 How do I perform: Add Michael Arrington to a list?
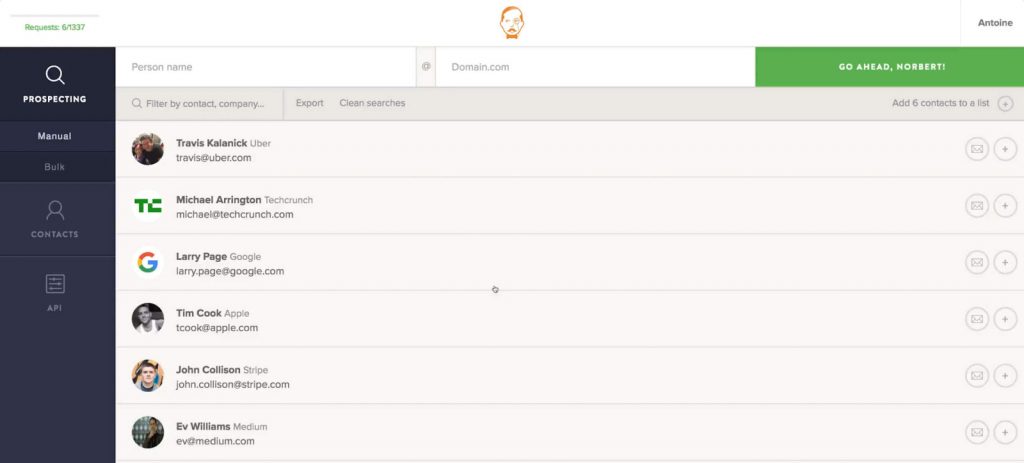tap(1005, 206)
